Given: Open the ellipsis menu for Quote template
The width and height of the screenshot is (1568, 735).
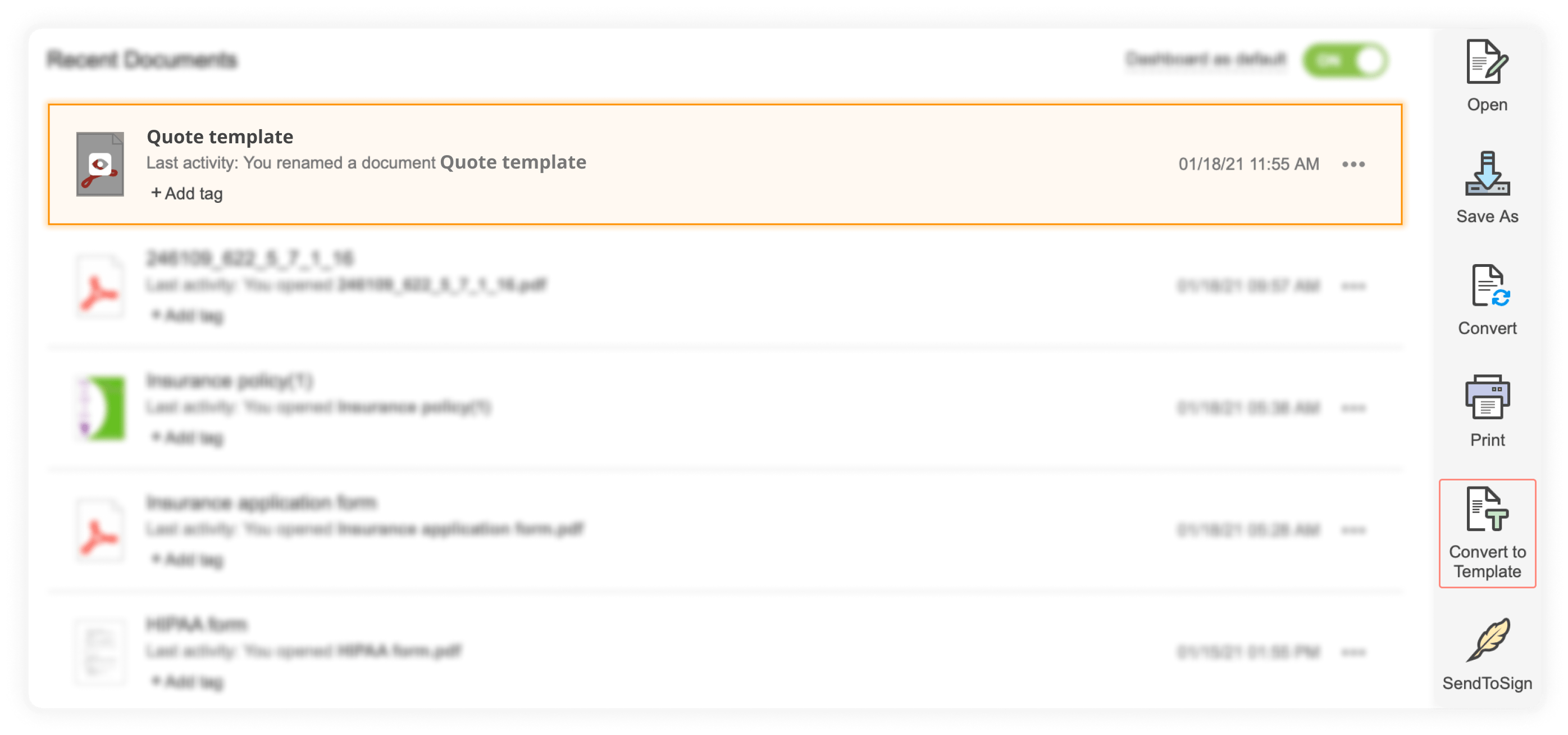Looking at the screenshot, I should [x=1353, y=164].
